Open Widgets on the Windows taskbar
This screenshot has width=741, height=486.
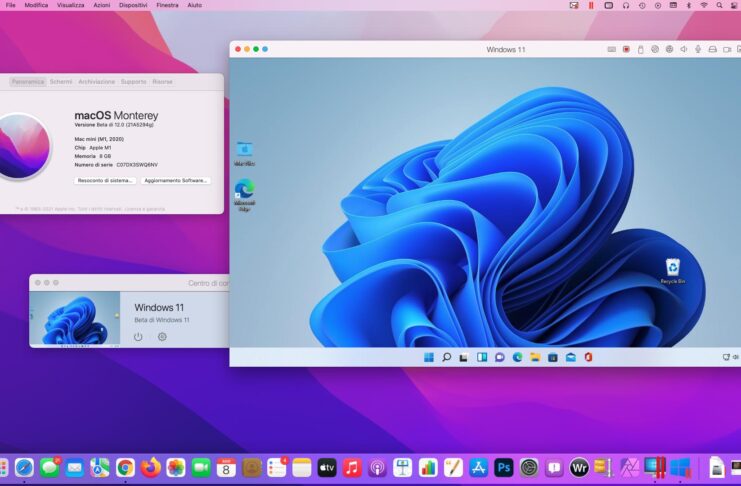pos(482,357)
